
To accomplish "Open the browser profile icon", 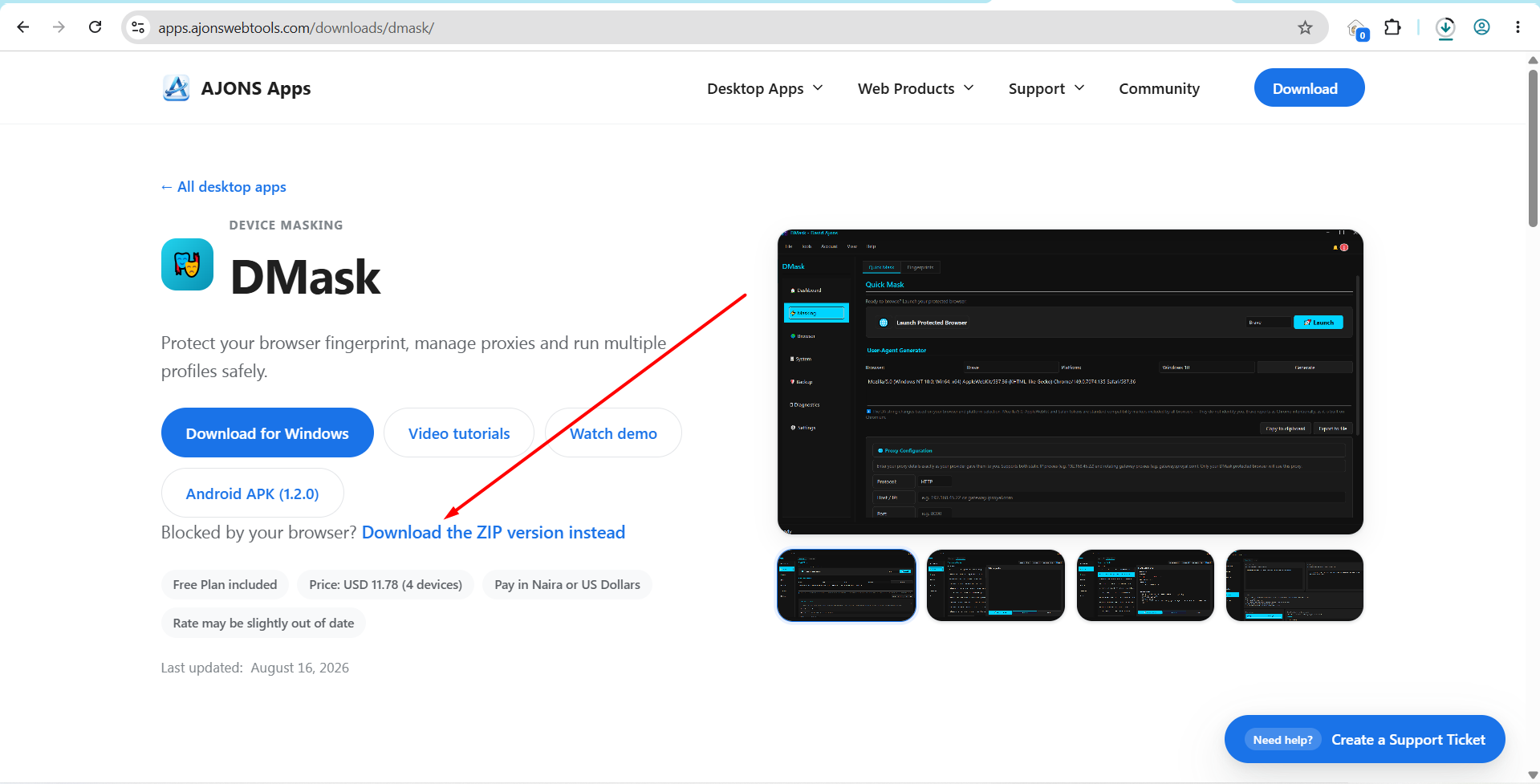I will pyautogui.click(x=1481, y=27).
